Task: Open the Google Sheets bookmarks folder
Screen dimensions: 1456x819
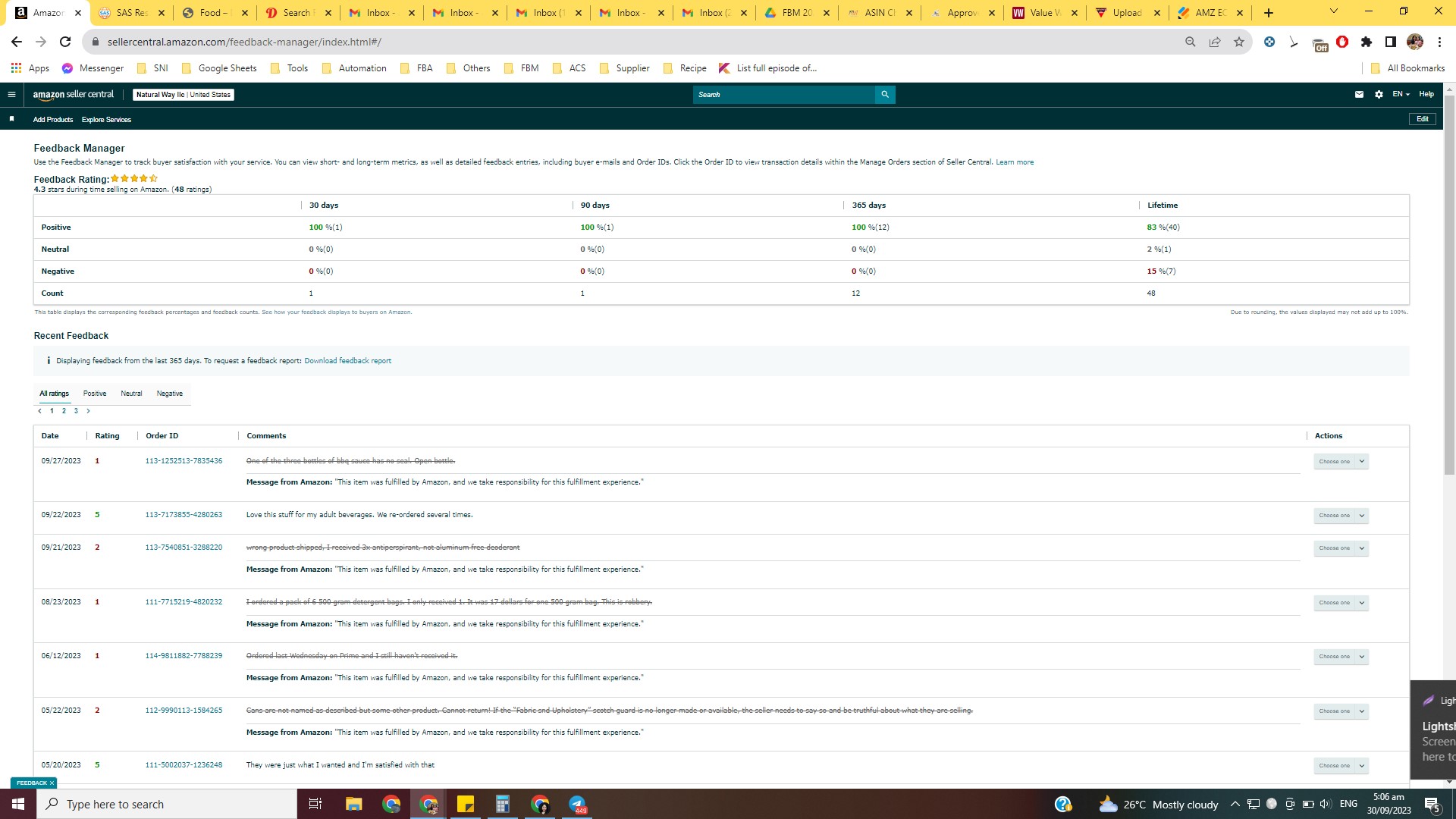Action: tap(219, 68)
